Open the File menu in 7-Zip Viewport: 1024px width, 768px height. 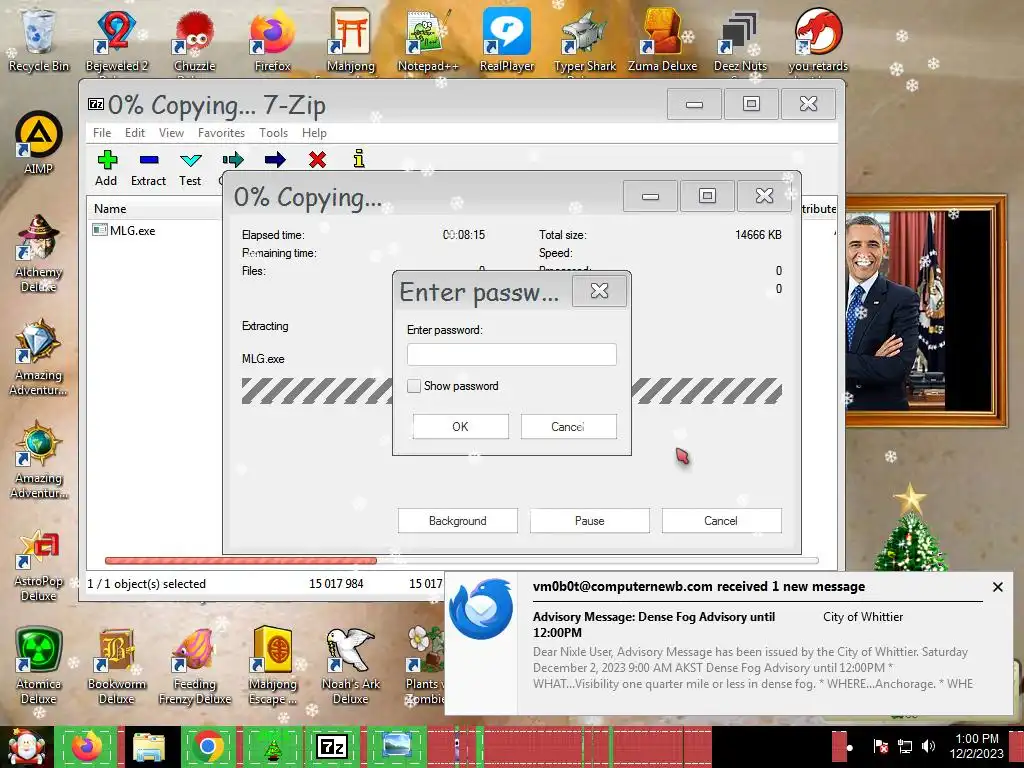click(102, 133)
